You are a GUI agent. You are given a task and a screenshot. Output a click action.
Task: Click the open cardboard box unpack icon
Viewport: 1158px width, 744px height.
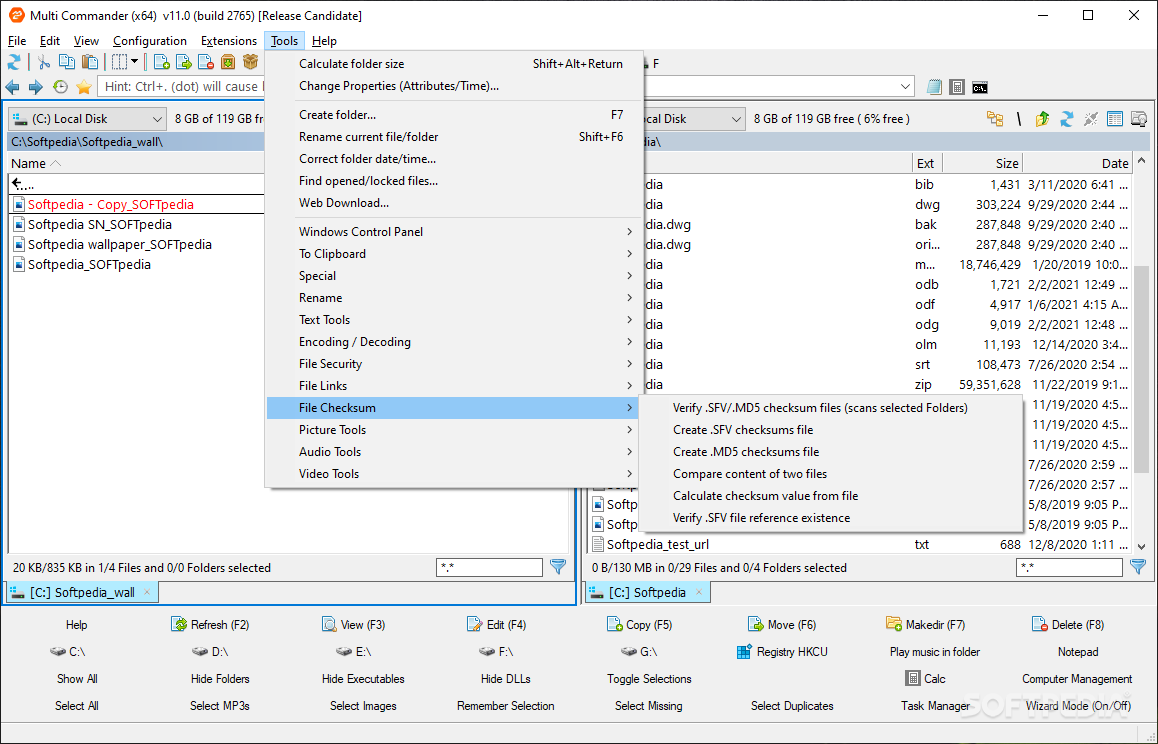pos(251,63)
